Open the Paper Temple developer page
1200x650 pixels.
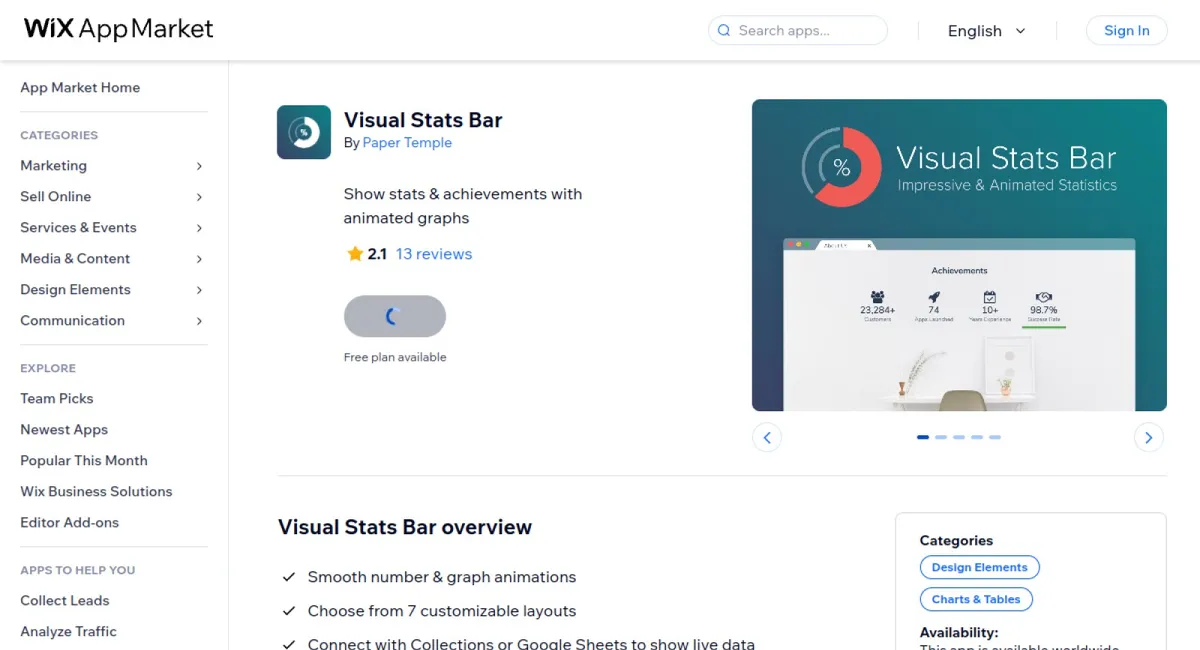(x=407, y=143)
